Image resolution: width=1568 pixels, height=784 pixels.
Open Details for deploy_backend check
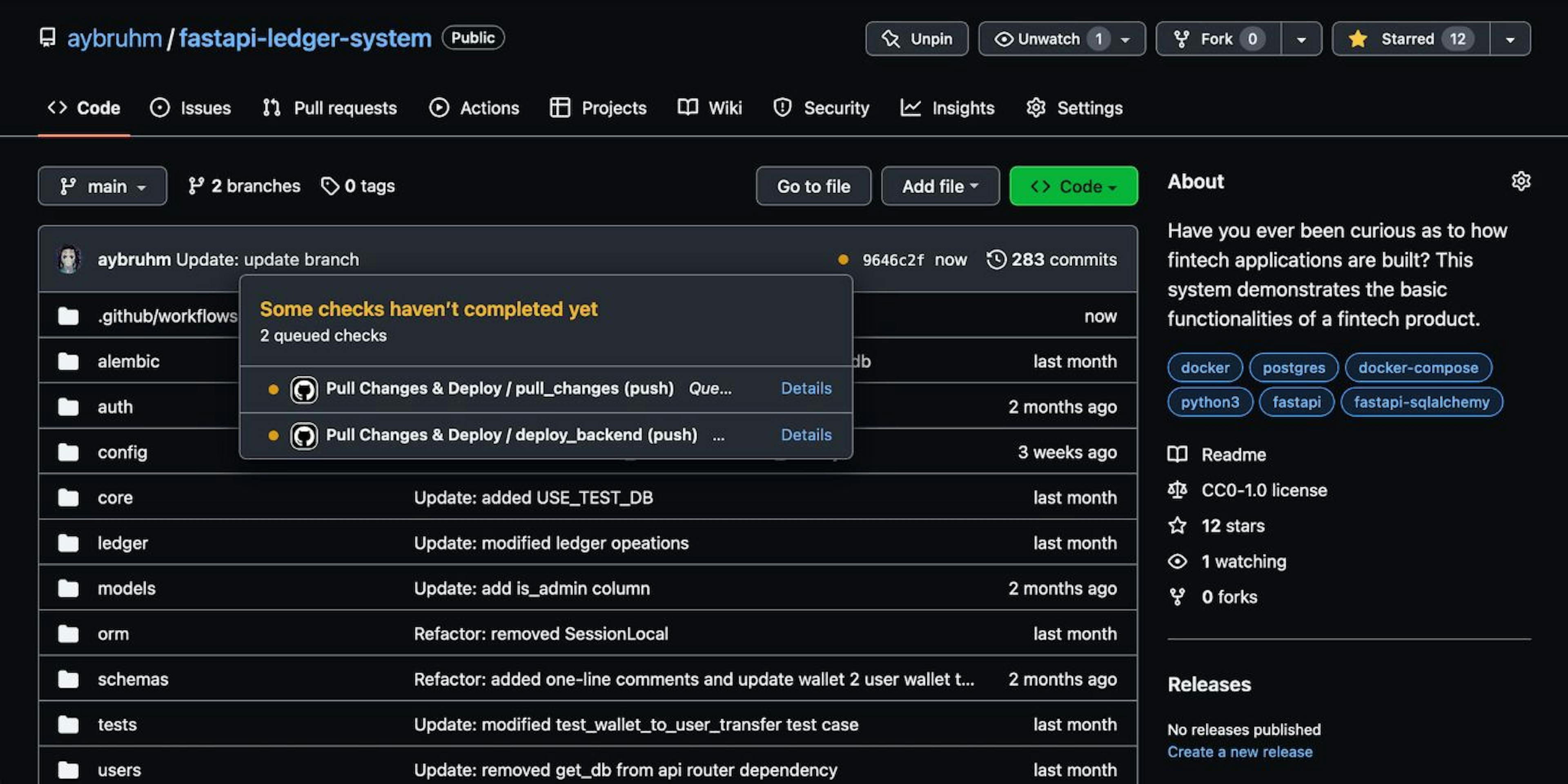(806, 434)
